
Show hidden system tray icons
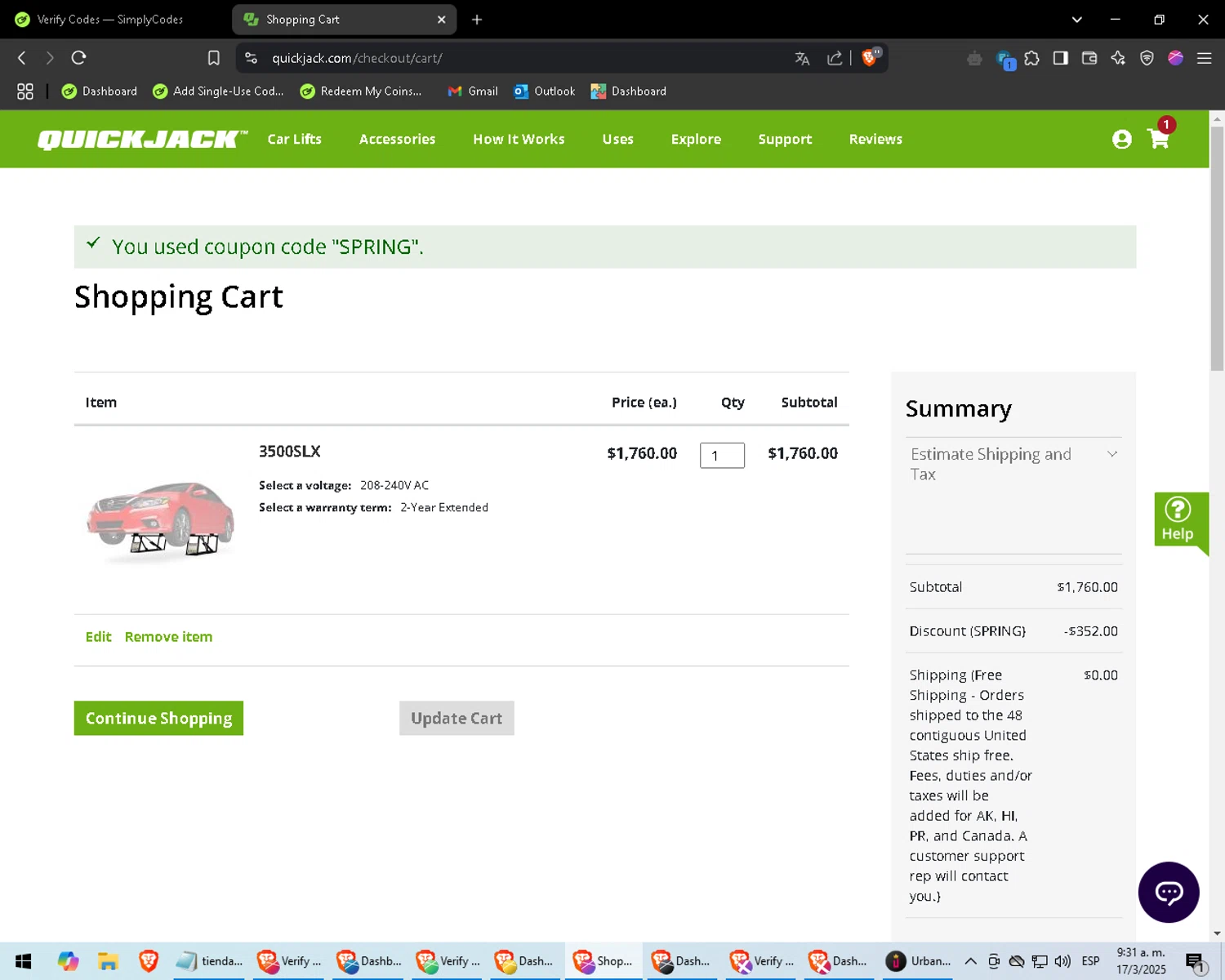[x=970, y=961]
